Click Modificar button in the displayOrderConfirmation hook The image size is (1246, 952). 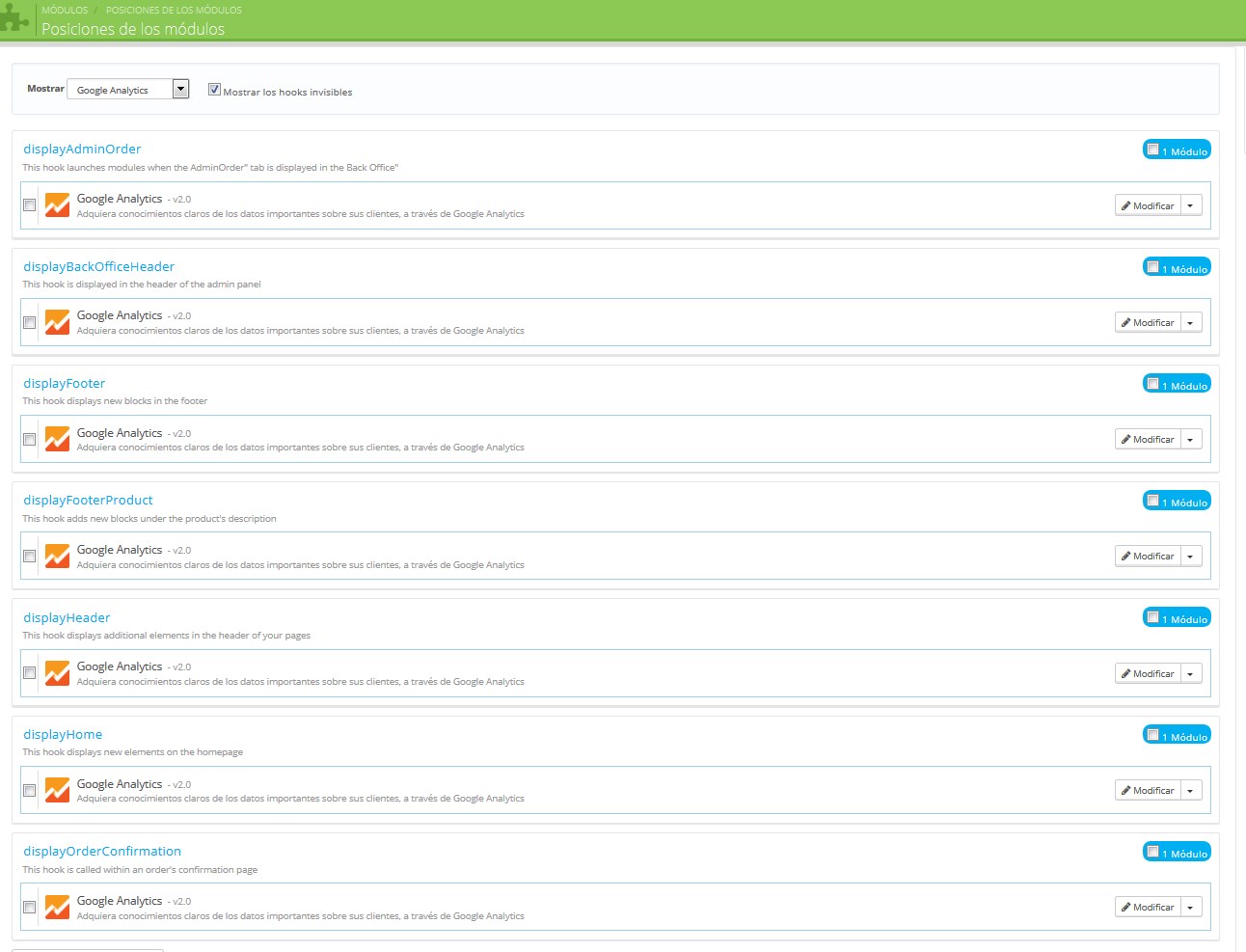tap(1148, 907)
